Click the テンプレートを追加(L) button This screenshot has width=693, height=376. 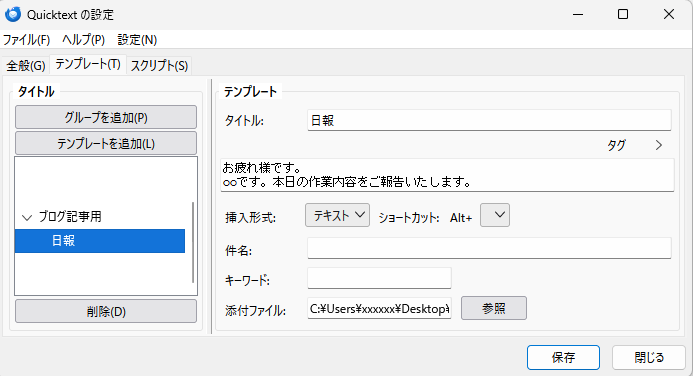point(106,144)
